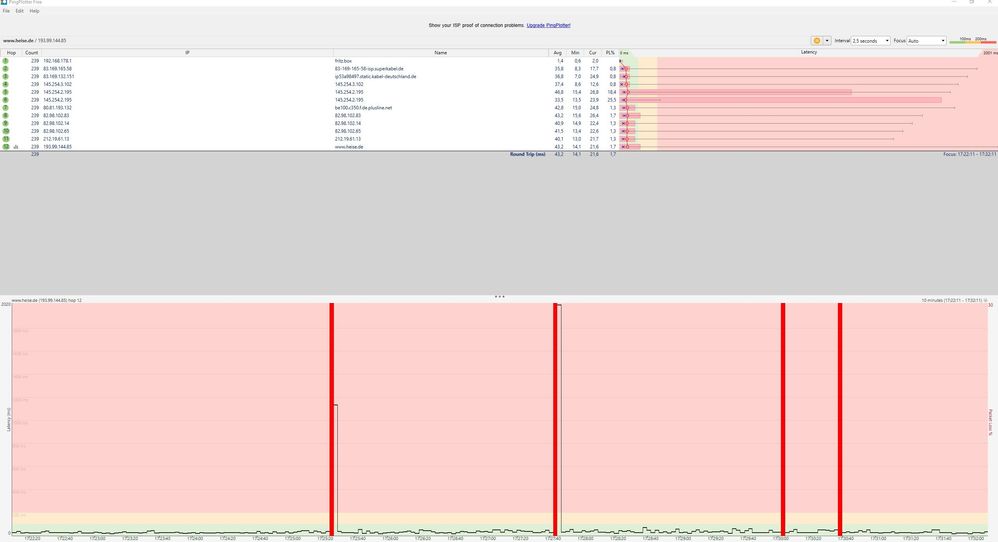Select IP address 192.168.178.1

(x=57, y=61)
